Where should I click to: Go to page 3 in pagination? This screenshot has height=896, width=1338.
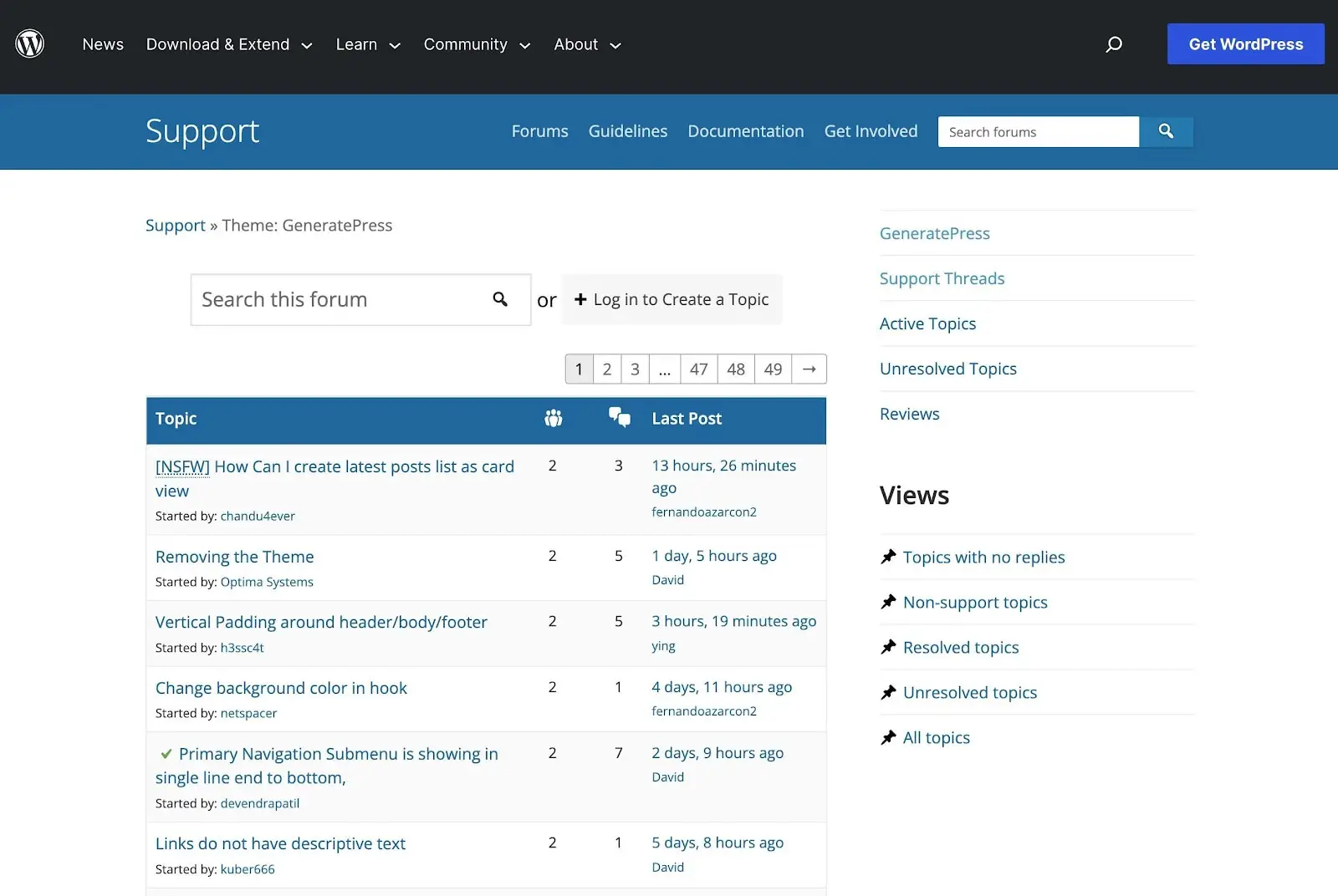(635, 369)
